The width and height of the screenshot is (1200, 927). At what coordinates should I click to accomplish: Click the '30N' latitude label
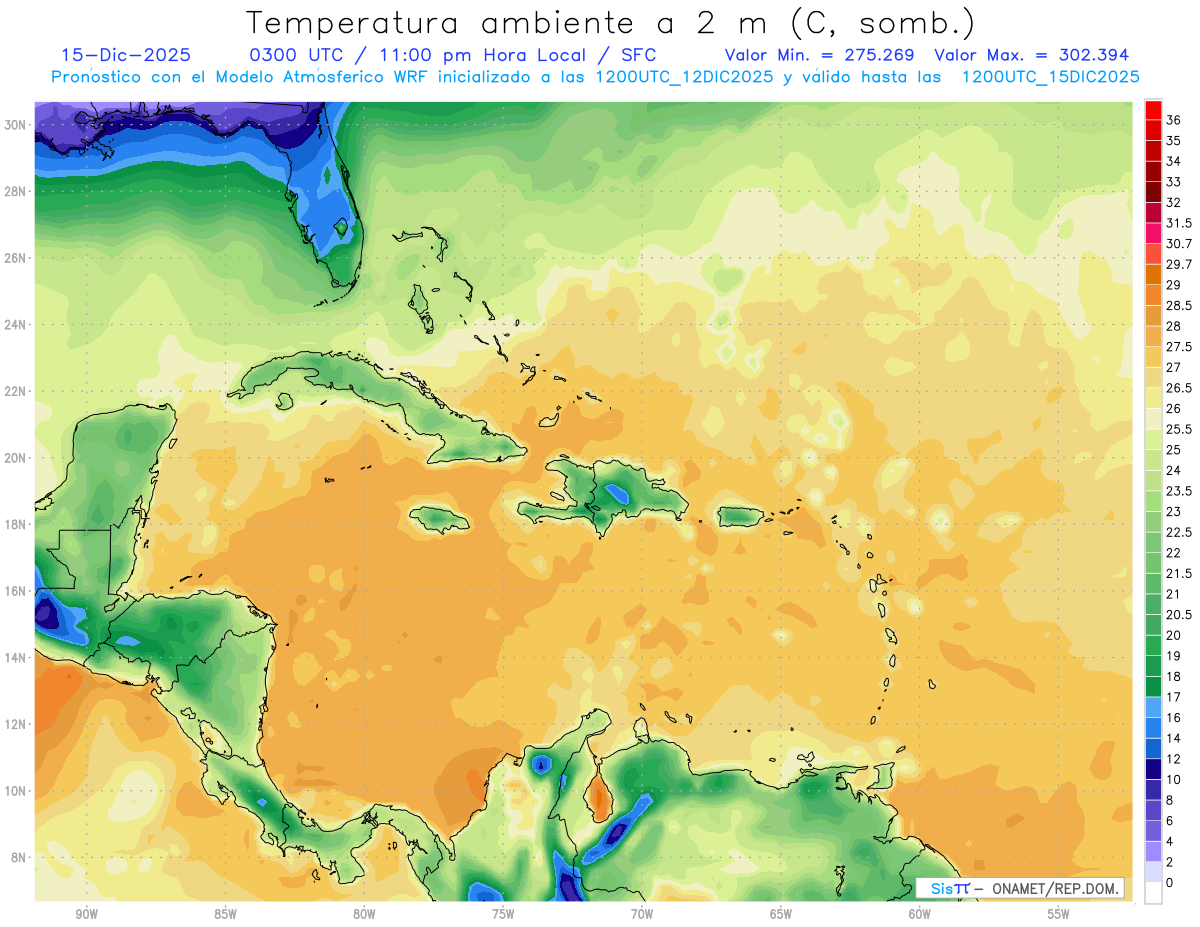(x=17, y=125)
